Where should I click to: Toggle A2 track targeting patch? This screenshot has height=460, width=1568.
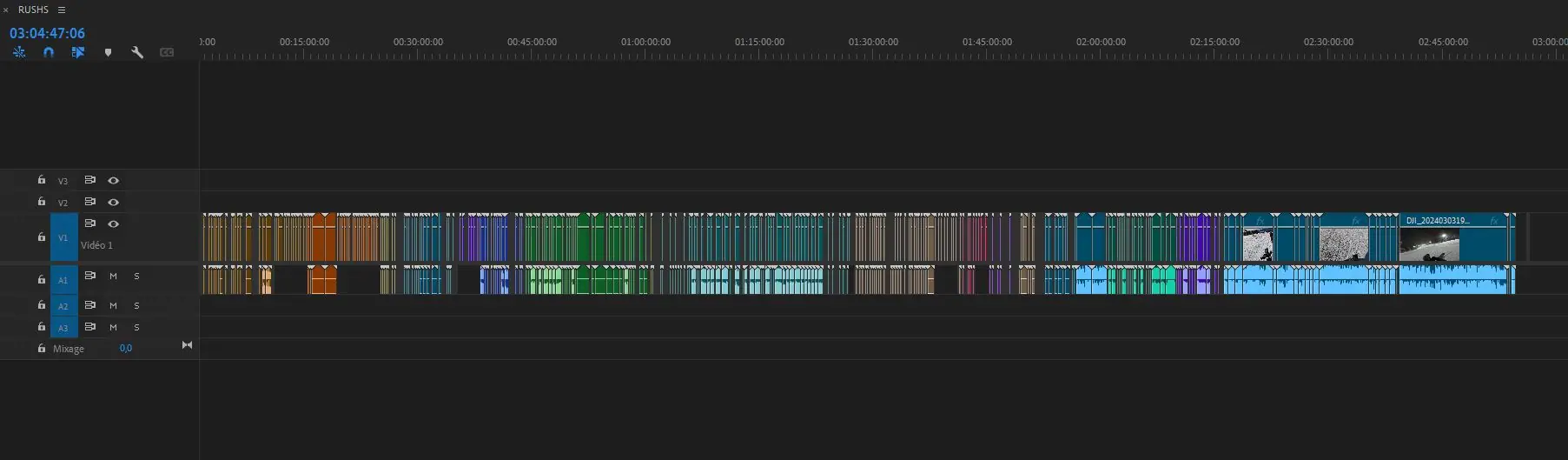(63, 306)
